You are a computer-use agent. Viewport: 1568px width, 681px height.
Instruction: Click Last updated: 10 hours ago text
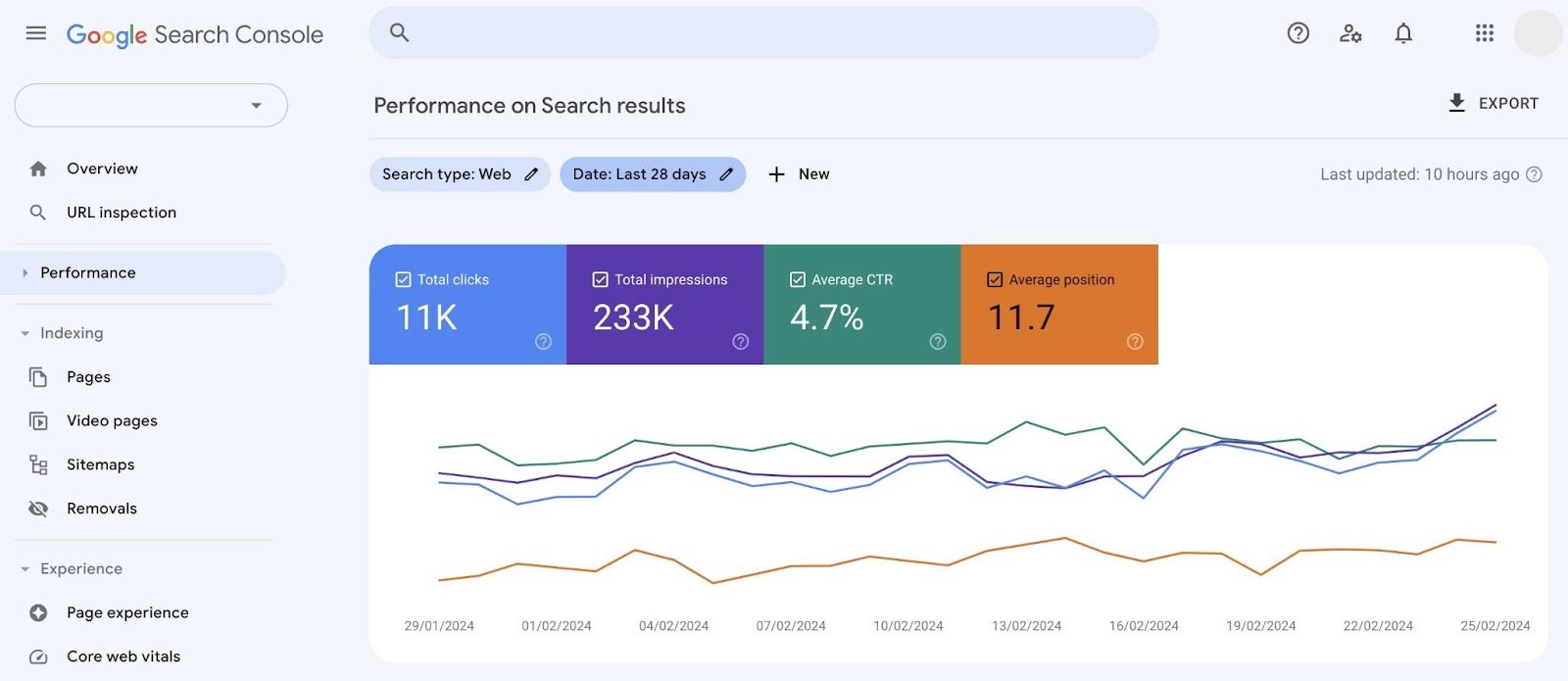[x=1419, y=174]
